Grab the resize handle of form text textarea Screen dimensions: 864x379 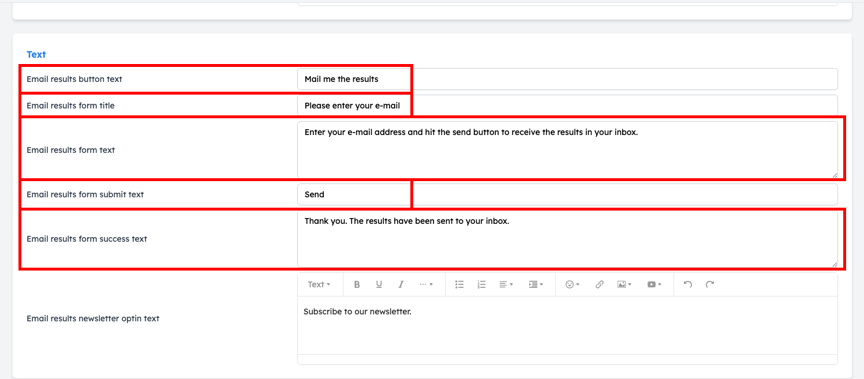click(834, 175)
